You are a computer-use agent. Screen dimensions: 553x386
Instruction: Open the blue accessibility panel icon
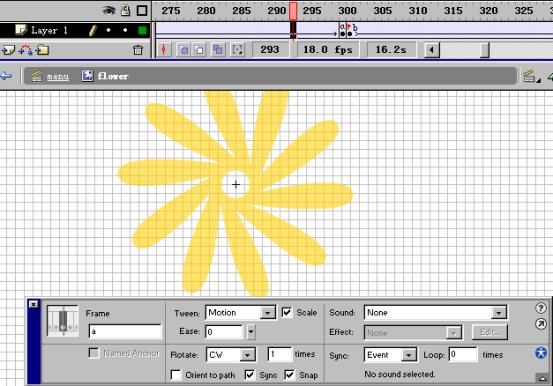(x=541, y=353)
